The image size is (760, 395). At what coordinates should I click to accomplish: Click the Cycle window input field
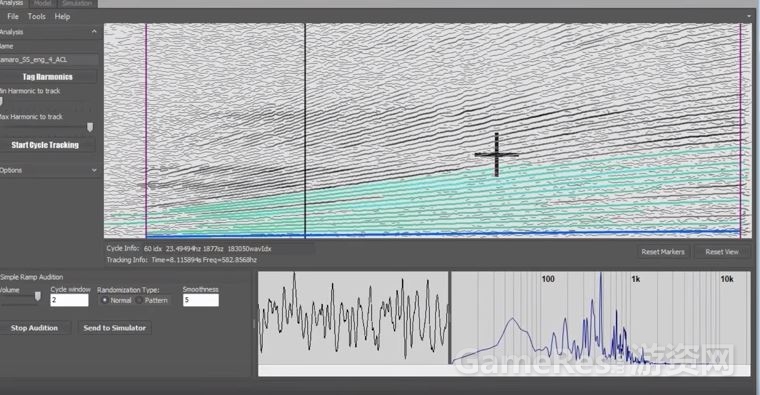pos(69,300)
